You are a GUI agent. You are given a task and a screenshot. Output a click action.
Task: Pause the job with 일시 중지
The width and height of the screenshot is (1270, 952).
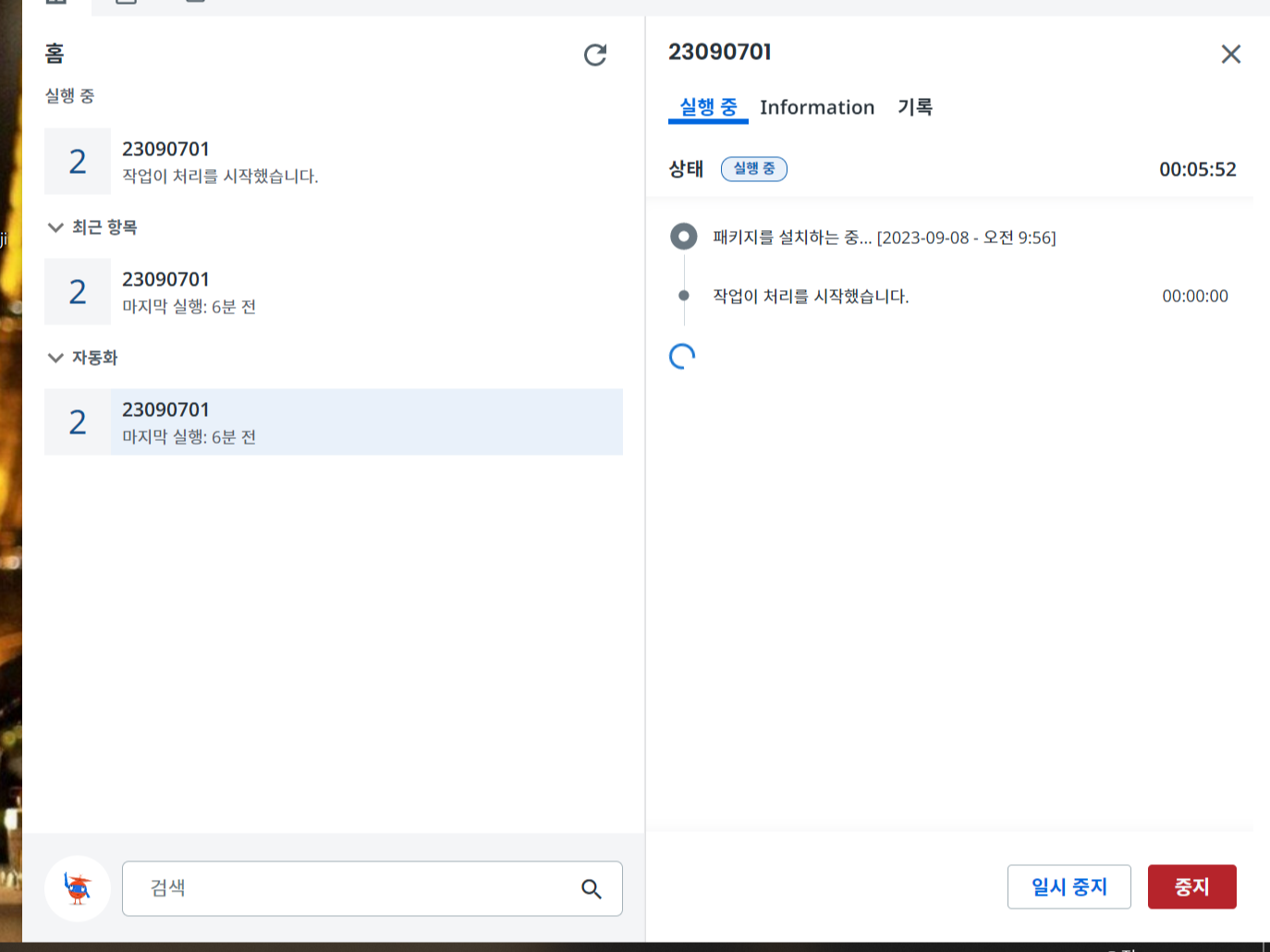point(1069,887)
